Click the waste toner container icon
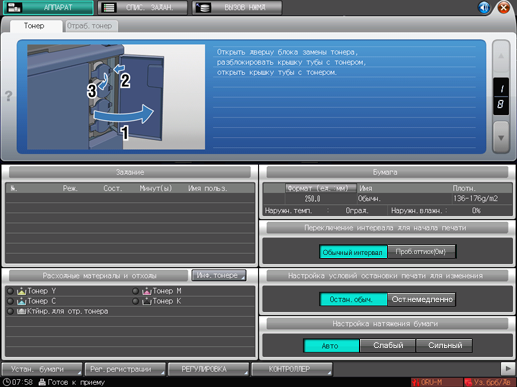 [x=21, y=311]
